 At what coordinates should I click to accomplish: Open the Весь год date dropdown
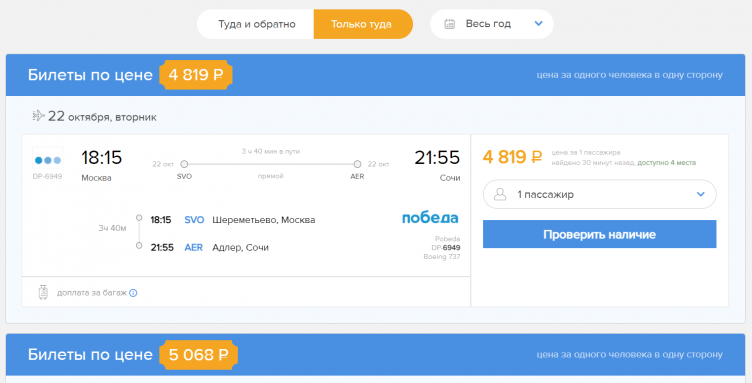pyautogui.click(x=492, y=24)
